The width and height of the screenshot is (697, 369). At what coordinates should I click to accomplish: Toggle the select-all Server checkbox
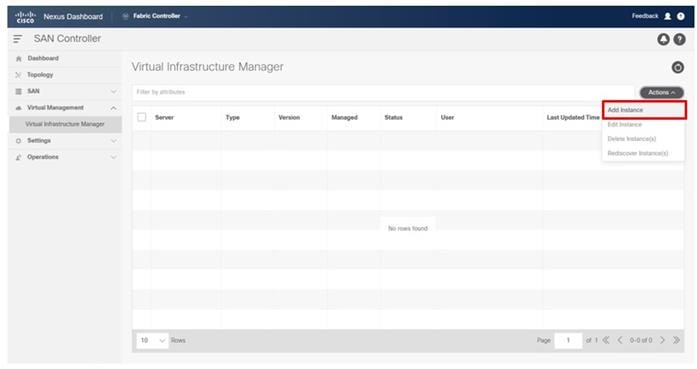pos(142,117)
